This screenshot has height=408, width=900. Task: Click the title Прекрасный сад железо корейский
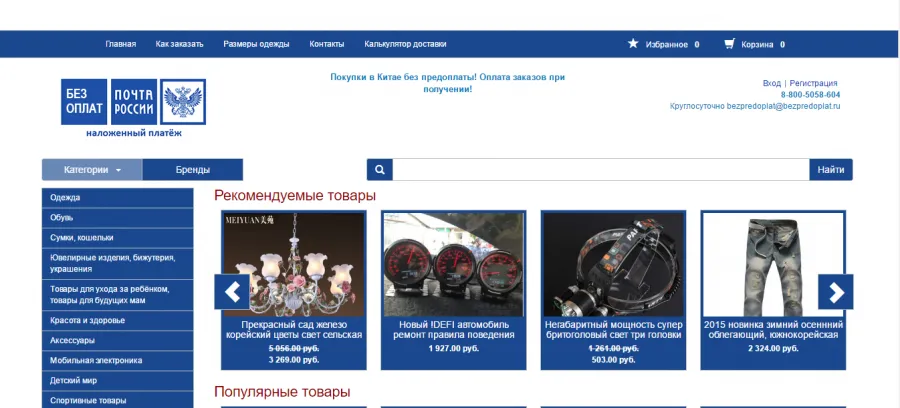click(294, 330)
